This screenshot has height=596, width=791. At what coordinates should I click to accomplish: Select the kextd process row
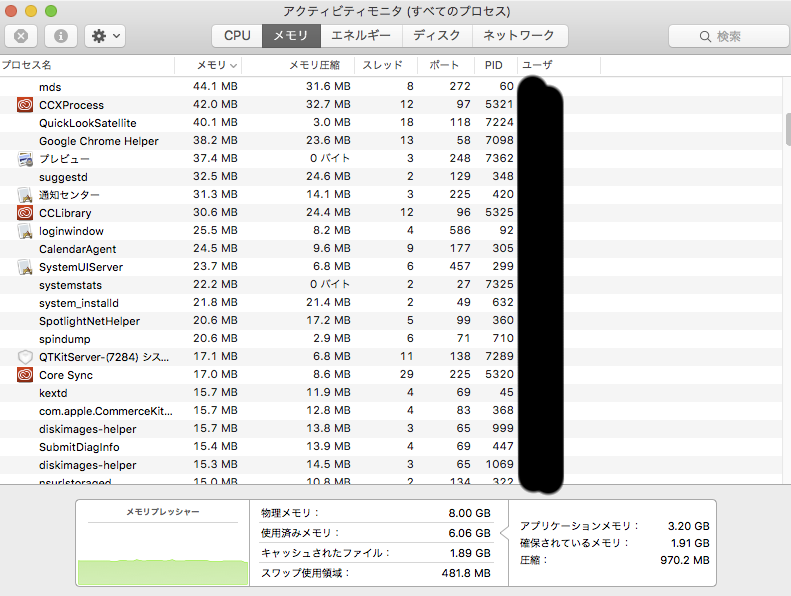click(x=391, y=393)
